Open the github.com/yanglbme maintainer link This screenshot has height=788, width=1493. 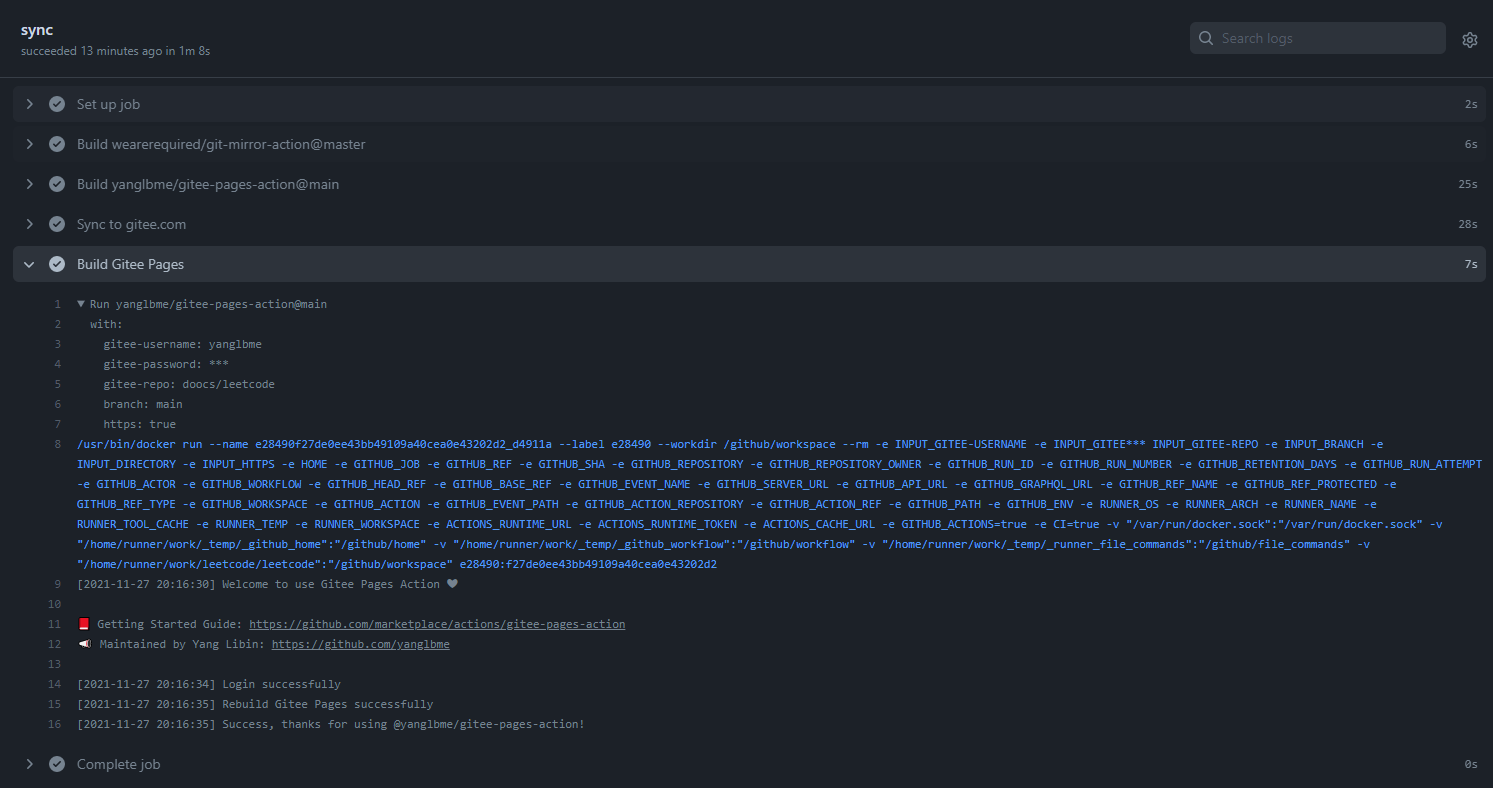pyautogui.click(x=360, y=644)
